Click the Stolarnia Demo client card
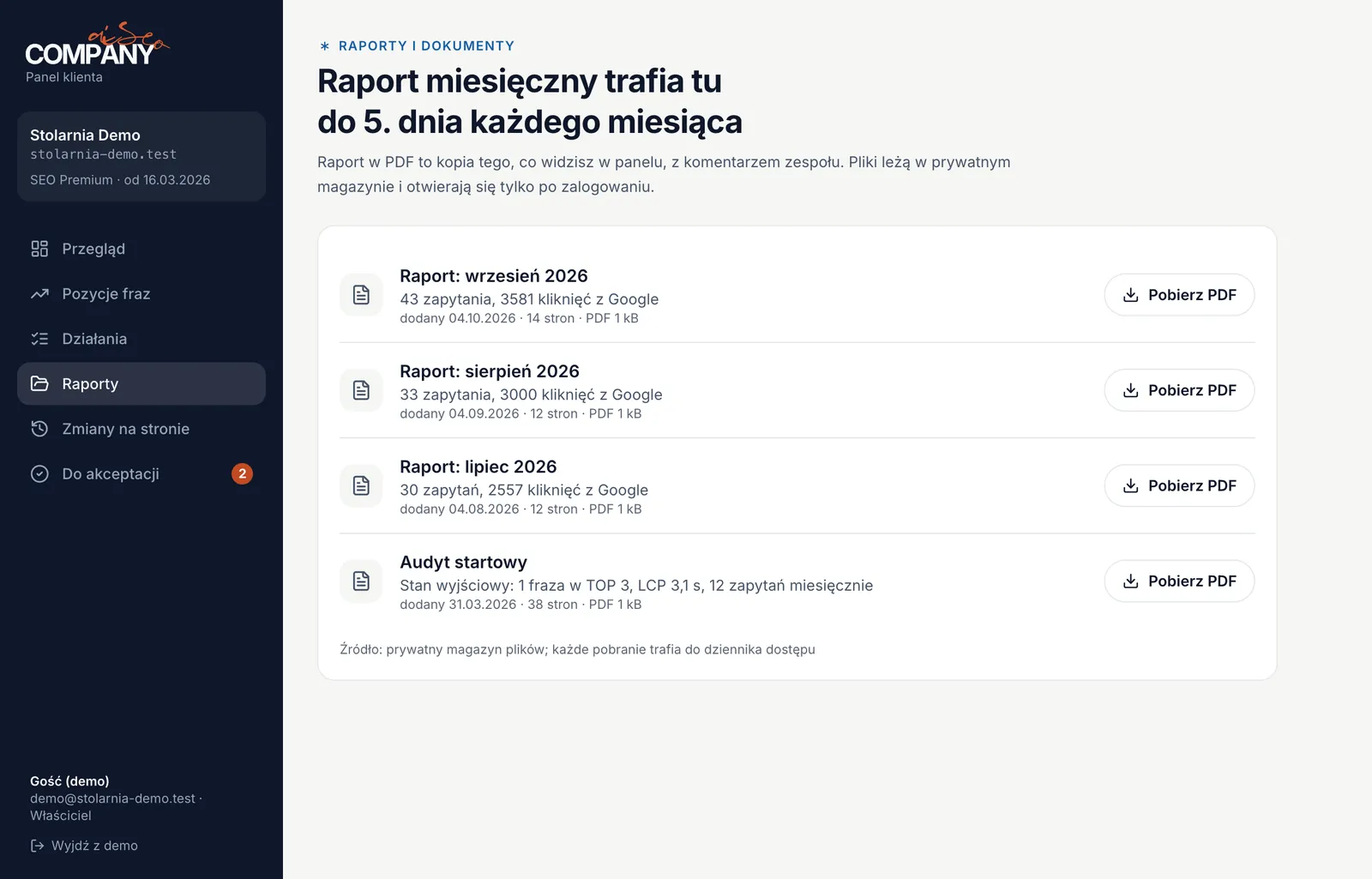Image resolution: width=1372 pixels, height=879 pixels. click(141, 156)
